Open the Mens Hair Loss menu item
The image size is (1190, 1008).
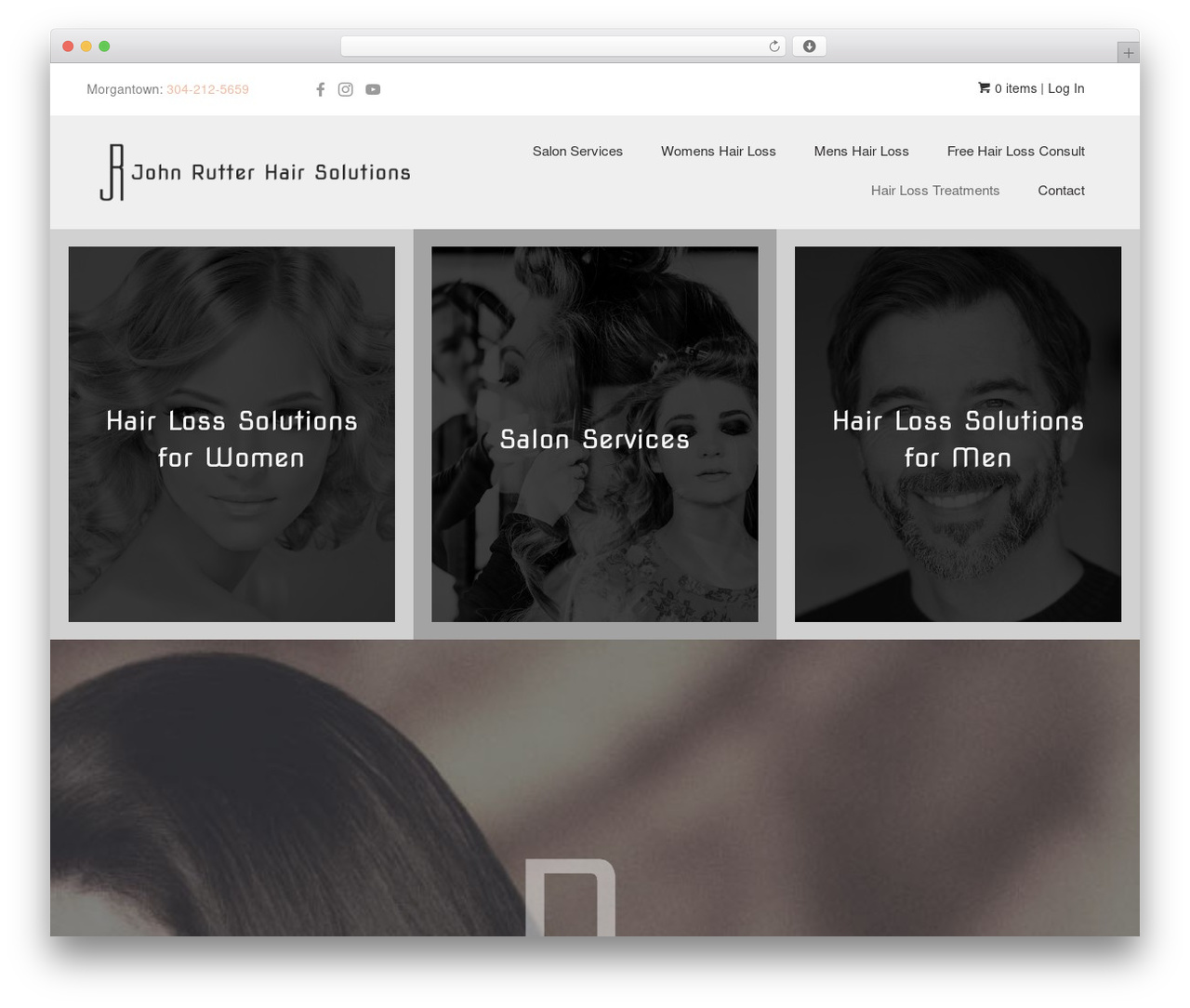pos(862,152)
